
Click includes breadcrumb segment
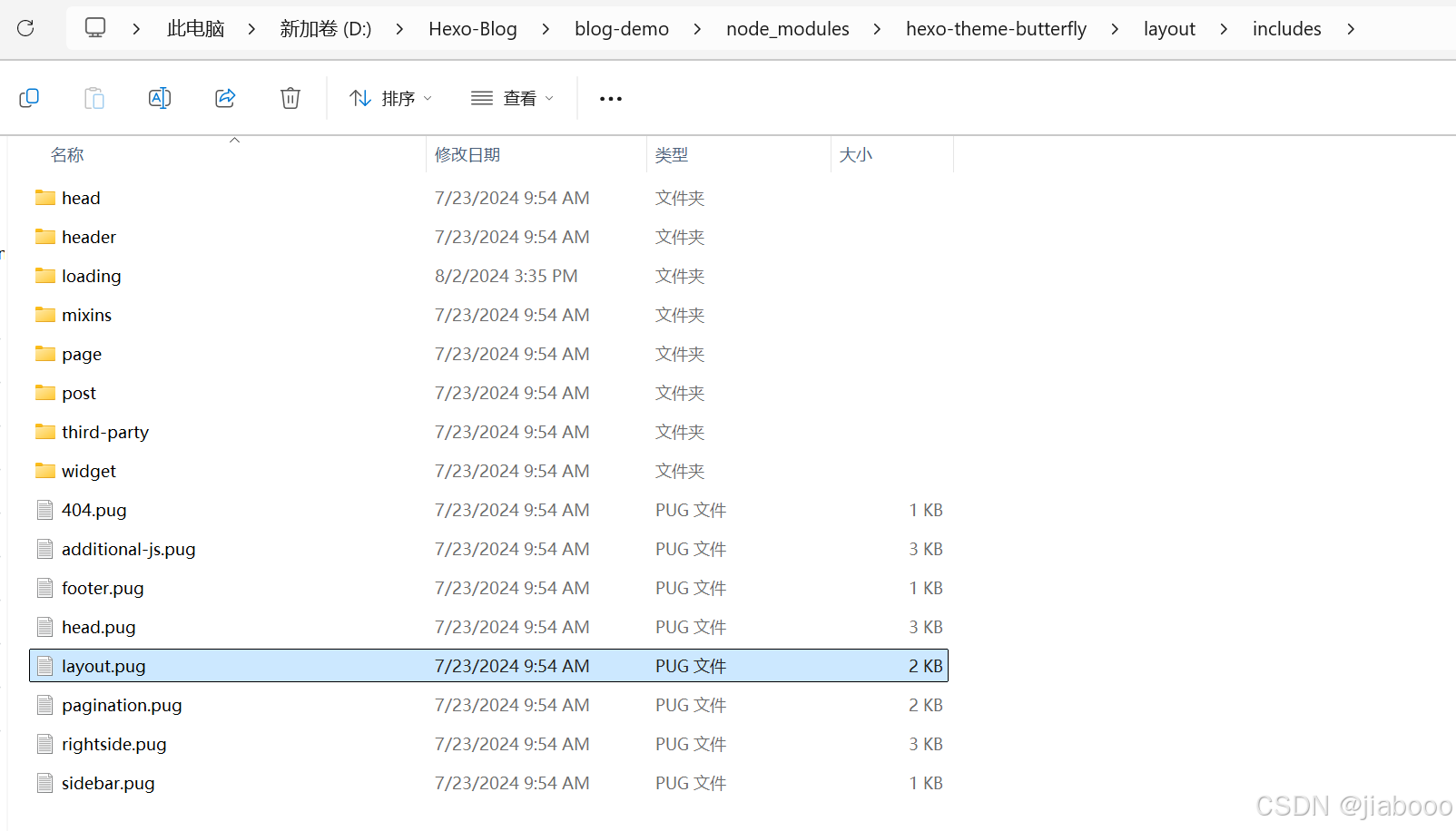(1287, 29)
